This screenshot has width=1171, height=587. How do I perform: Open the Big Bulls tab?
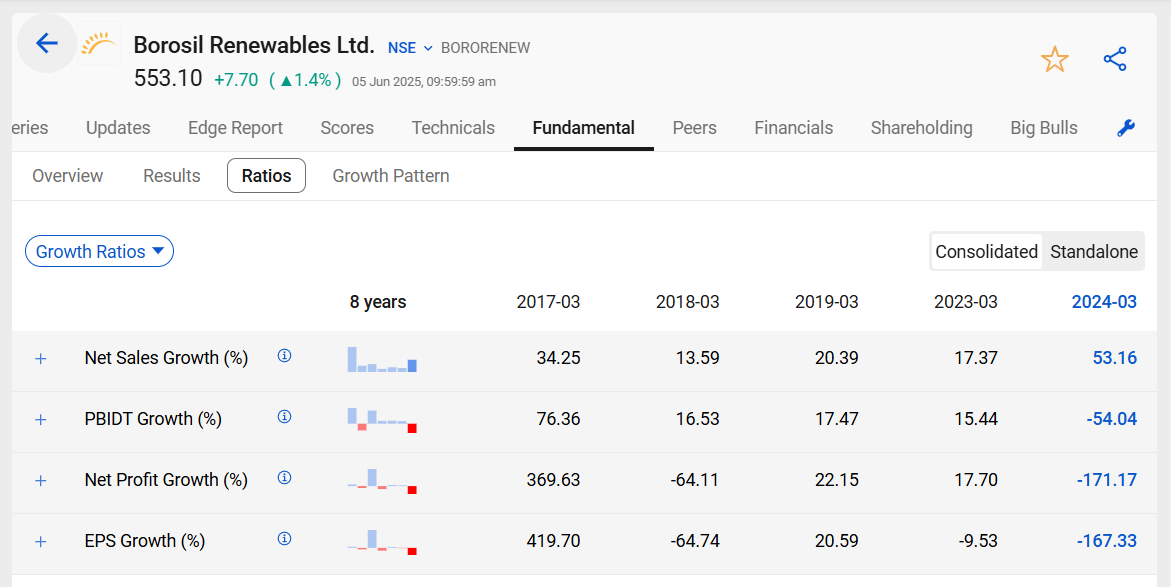point(1044,128)
